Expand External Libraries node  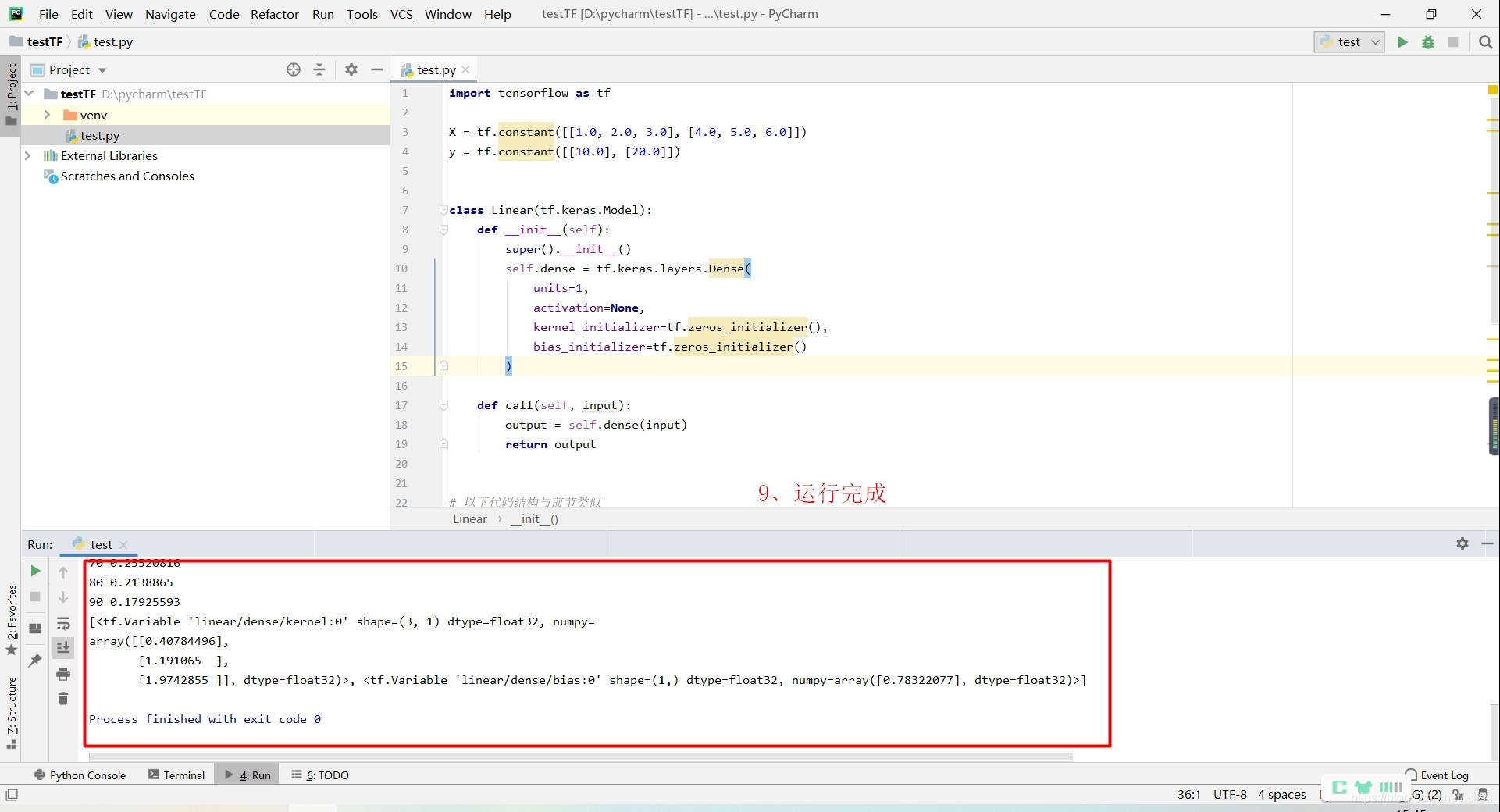click(x=27, y=155)
